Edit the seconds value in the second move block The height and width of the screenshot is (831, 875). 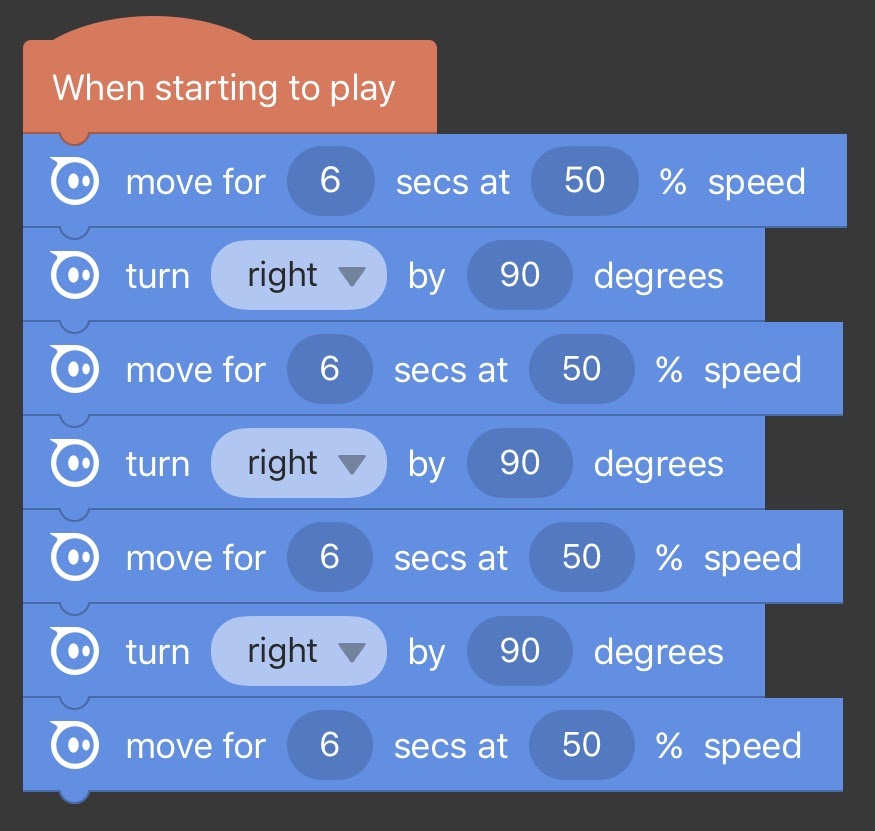(x=330, y=369)
